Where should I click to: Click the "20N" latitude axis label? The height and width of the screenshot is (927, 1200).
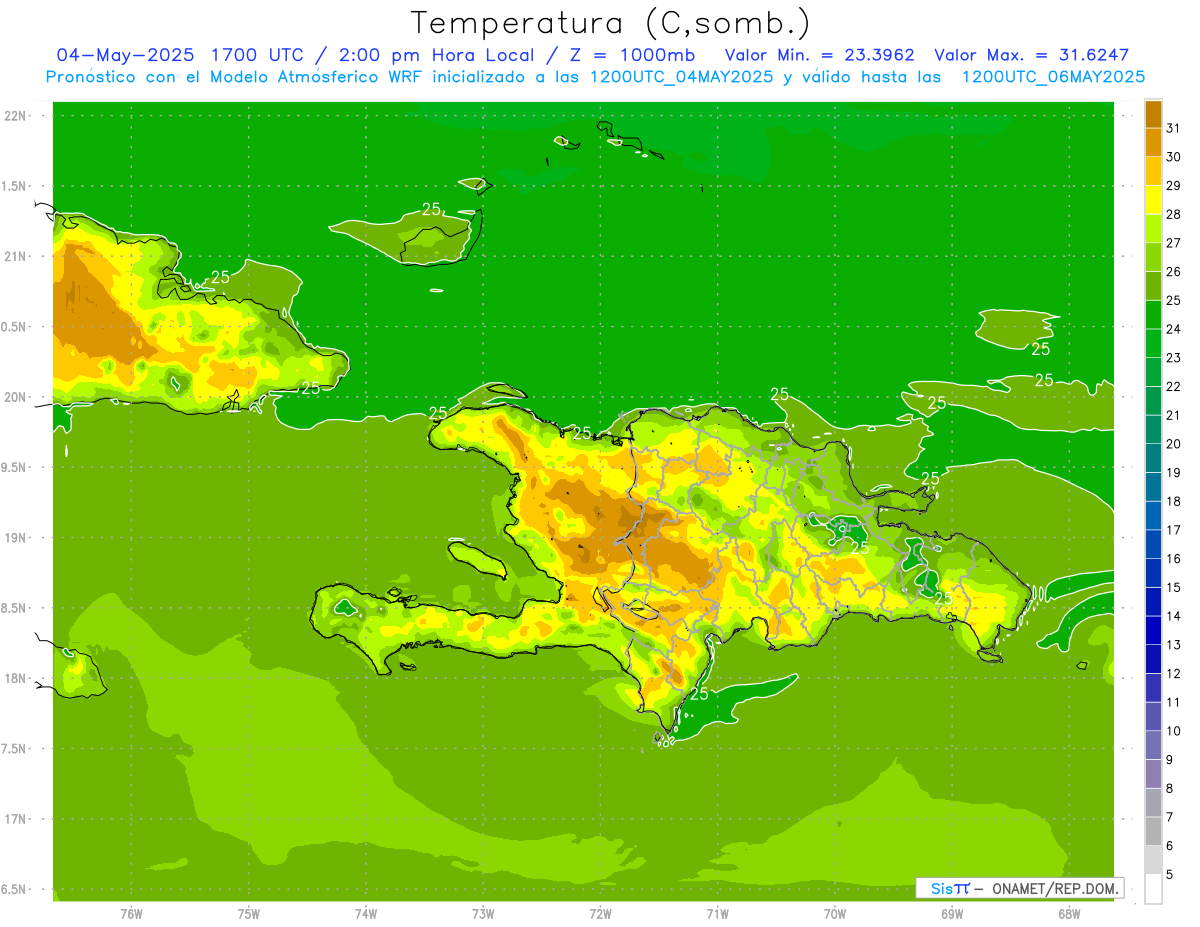pos(15,398)
